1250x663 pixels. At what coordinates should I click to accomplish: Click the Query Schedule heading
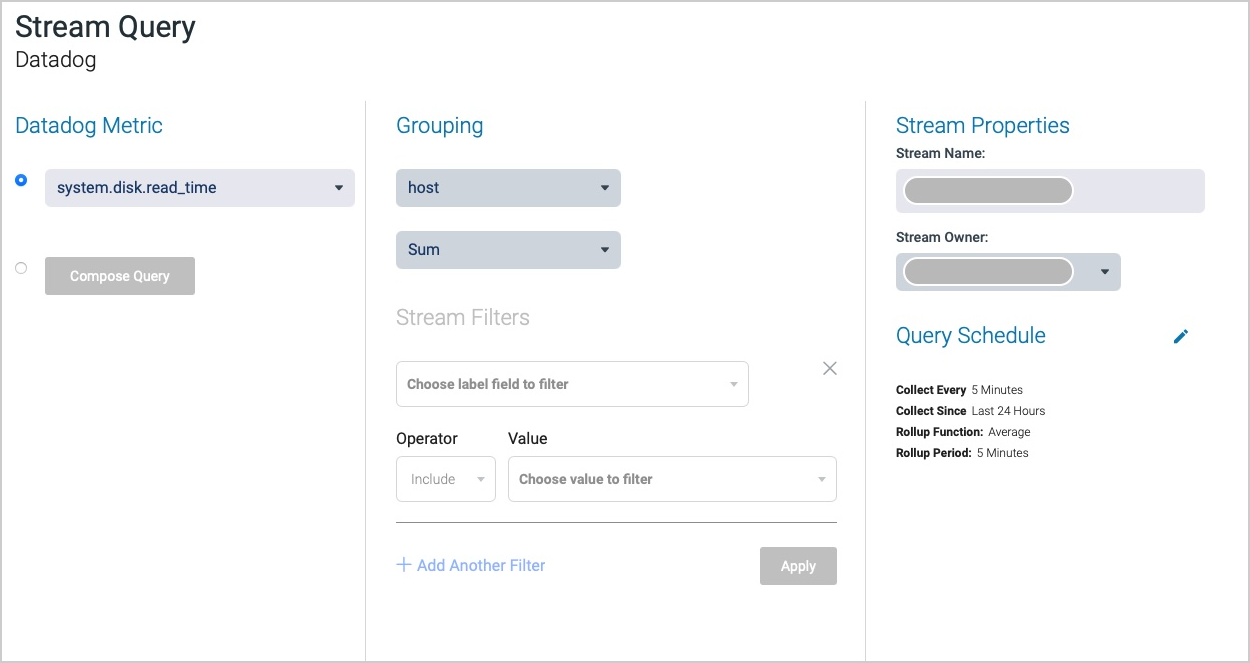(x=971, y=336)
